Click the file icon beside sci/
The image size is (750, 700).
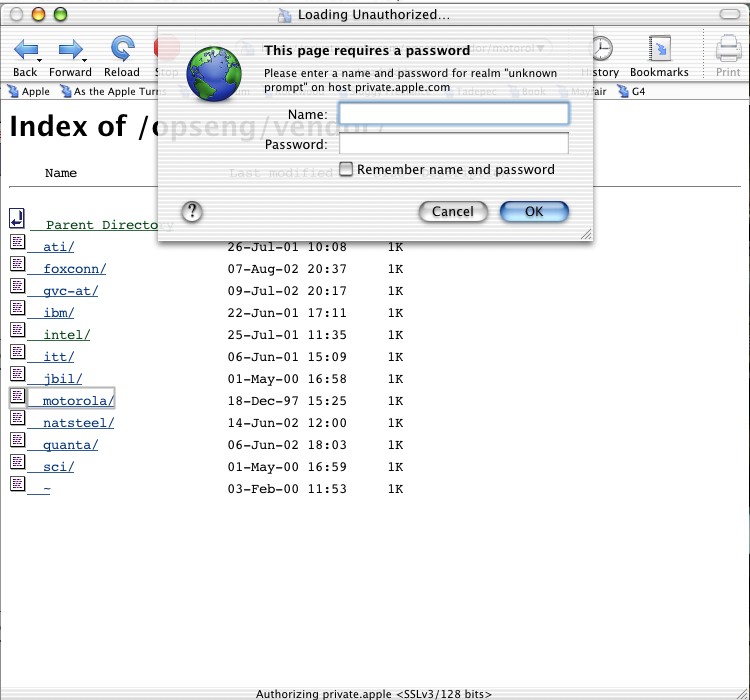point(18,462)
